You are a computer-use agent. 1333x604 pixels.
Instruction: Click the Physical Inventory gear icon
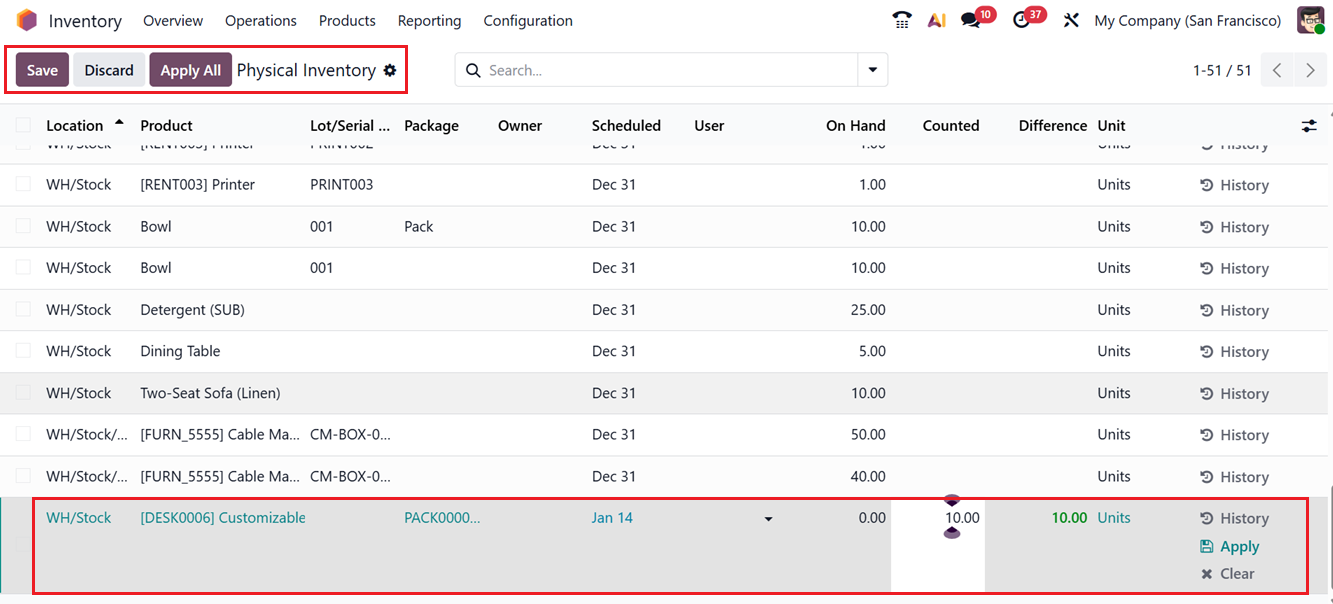(x=390, y=70)
